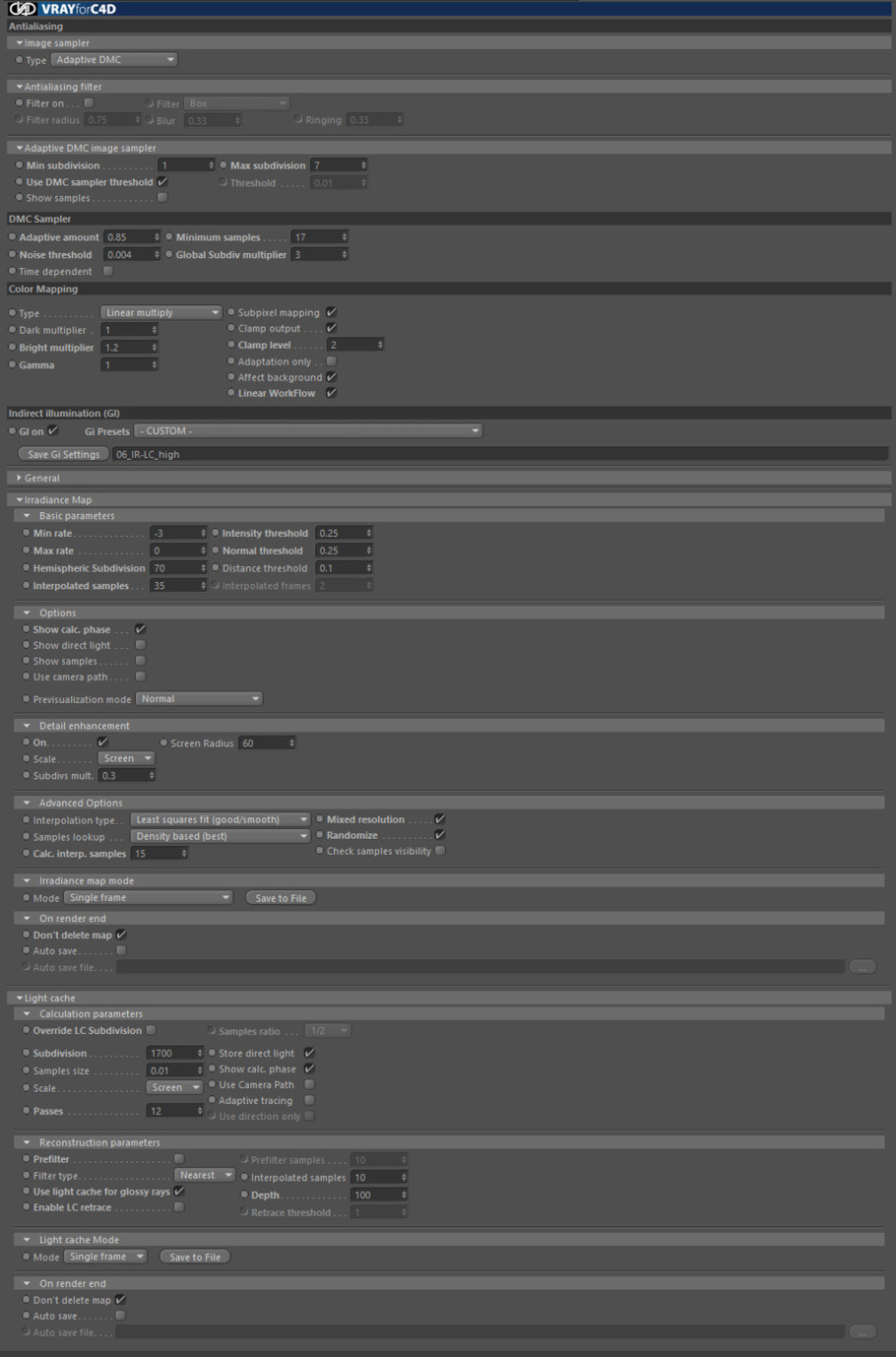Click Light cache Save to File button

pos(195,1258)
